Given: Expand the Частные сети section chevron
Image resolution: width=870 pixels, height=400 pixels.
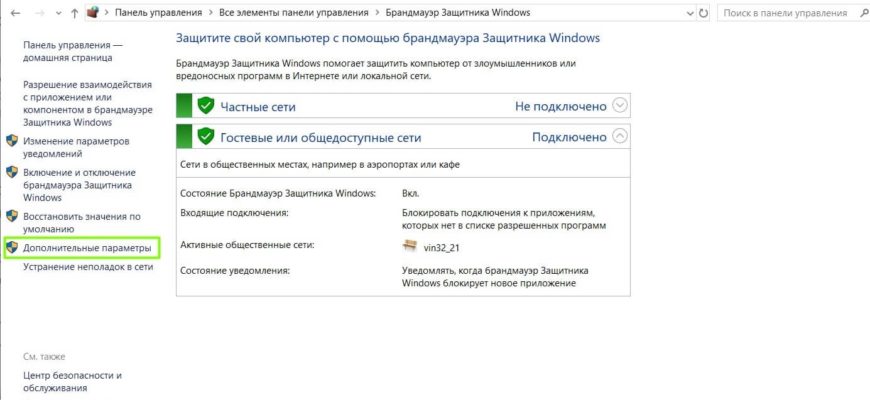Looking at the screenshot, I should click(620, 105).
